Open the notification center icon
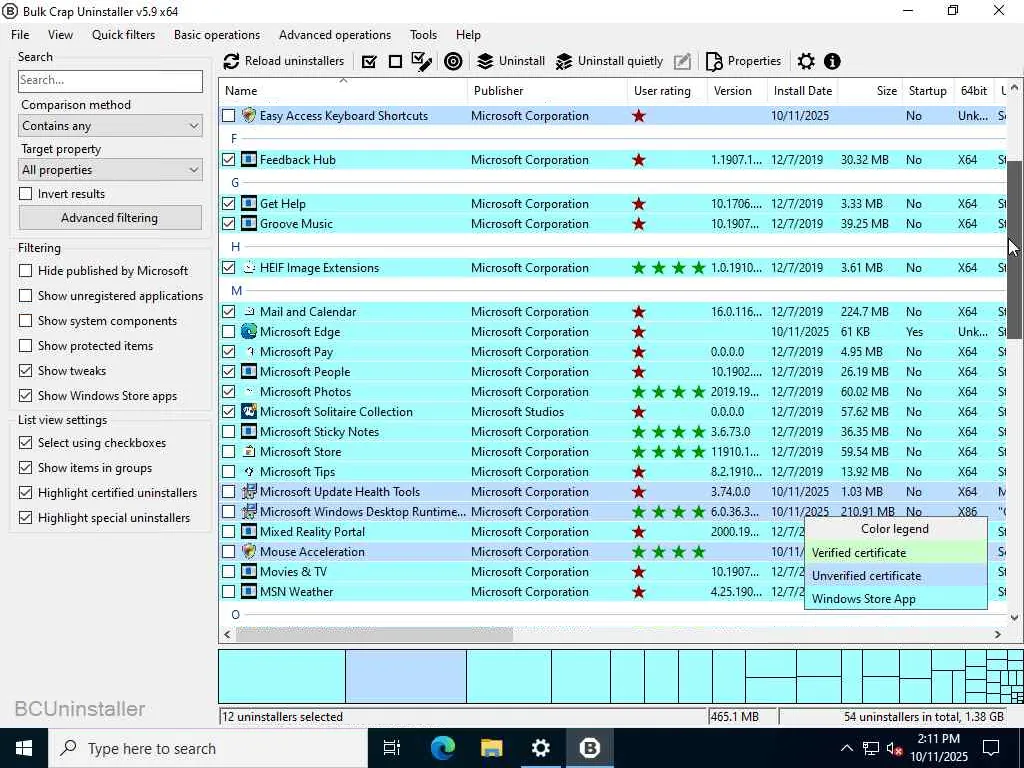 tap(991, 748)
